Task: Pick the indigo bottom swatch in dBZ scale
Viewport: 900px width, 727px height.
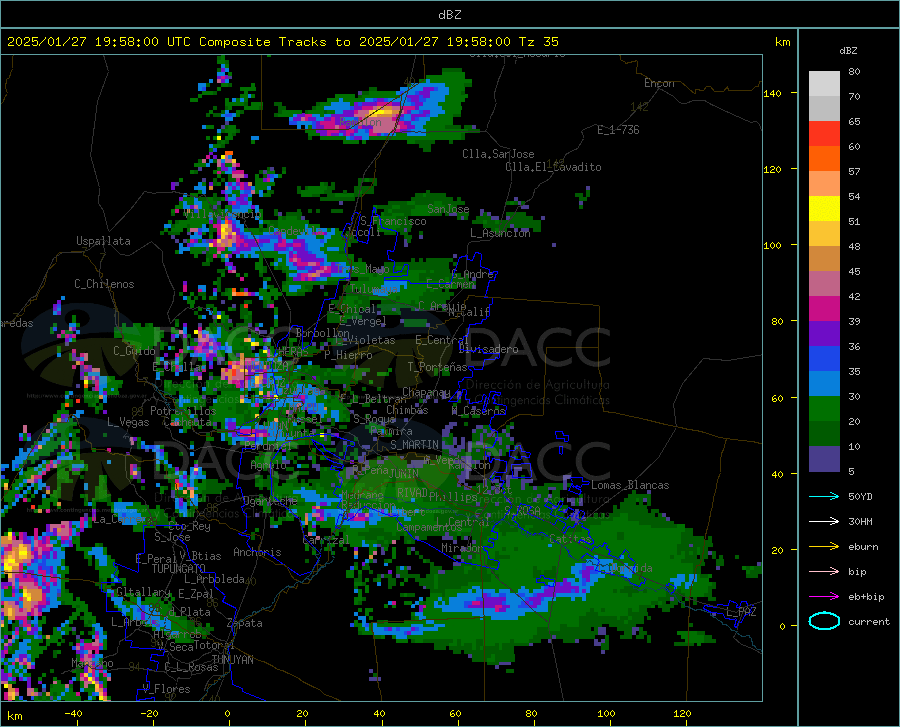Action: (824, 459)
